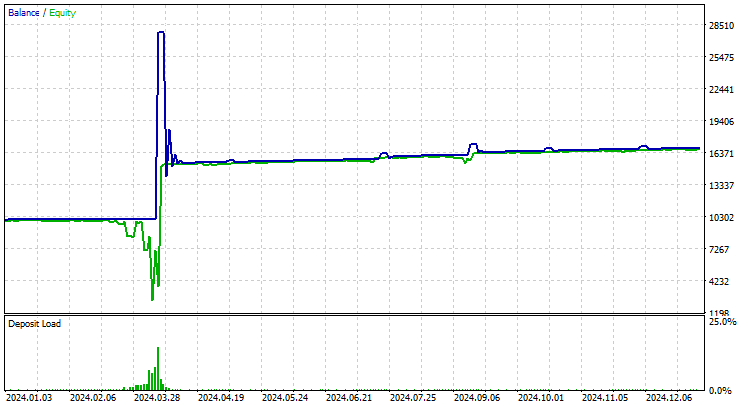Click the 25475 y-axis value
The height and width of the screenshot is (407, 749).
pyautogui.click(x=721, y=57)
